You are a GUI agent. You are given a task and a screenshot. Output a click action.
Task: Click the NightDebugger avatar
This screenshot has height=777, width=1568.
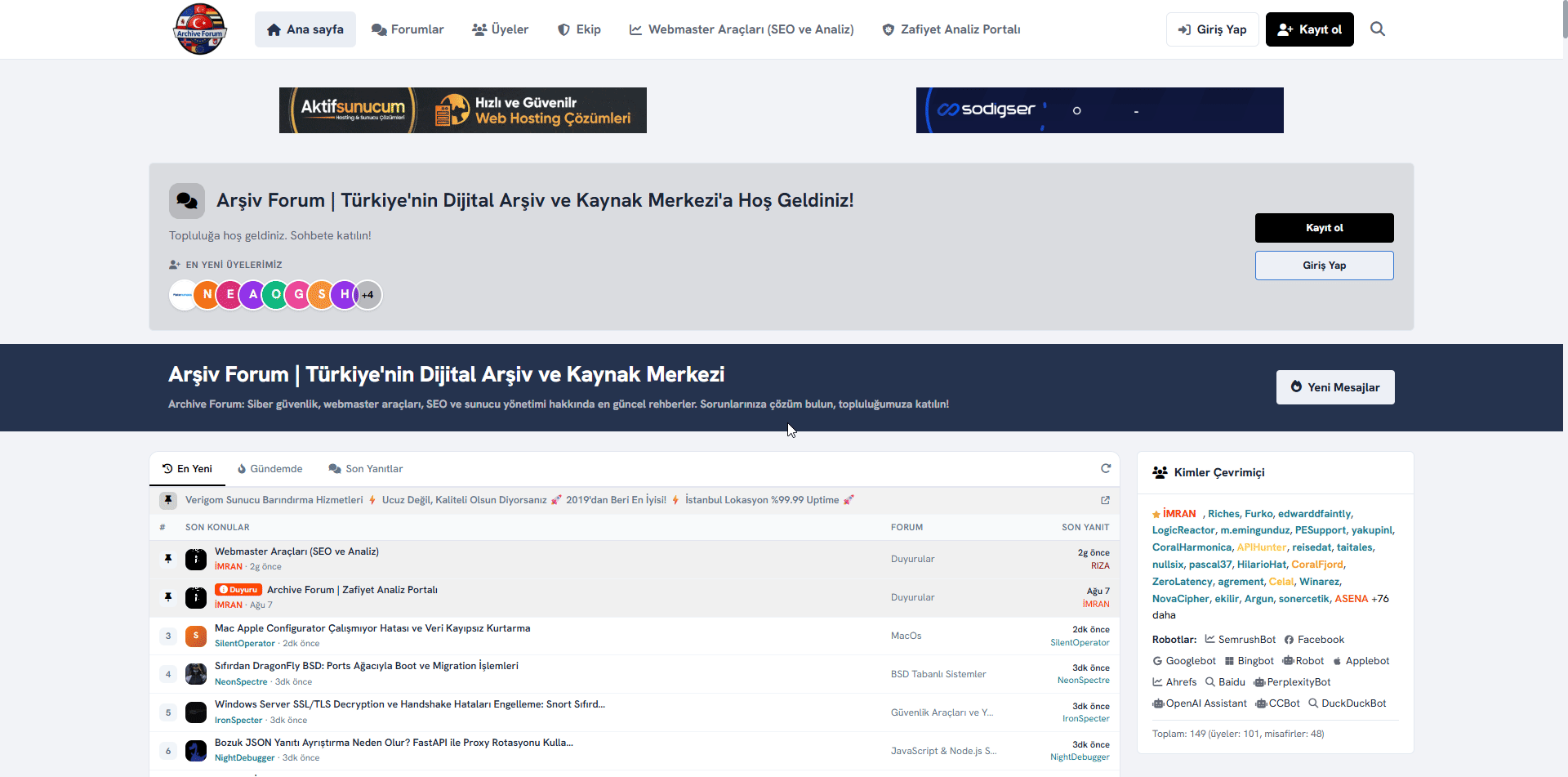(x=196, y=750)
